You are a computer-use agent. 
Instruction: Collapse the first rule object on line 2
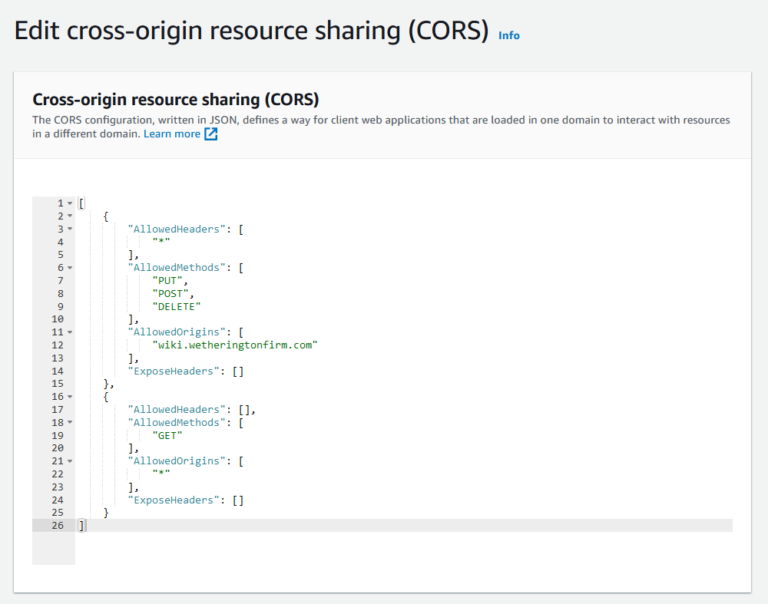click(x=69, y=216)
